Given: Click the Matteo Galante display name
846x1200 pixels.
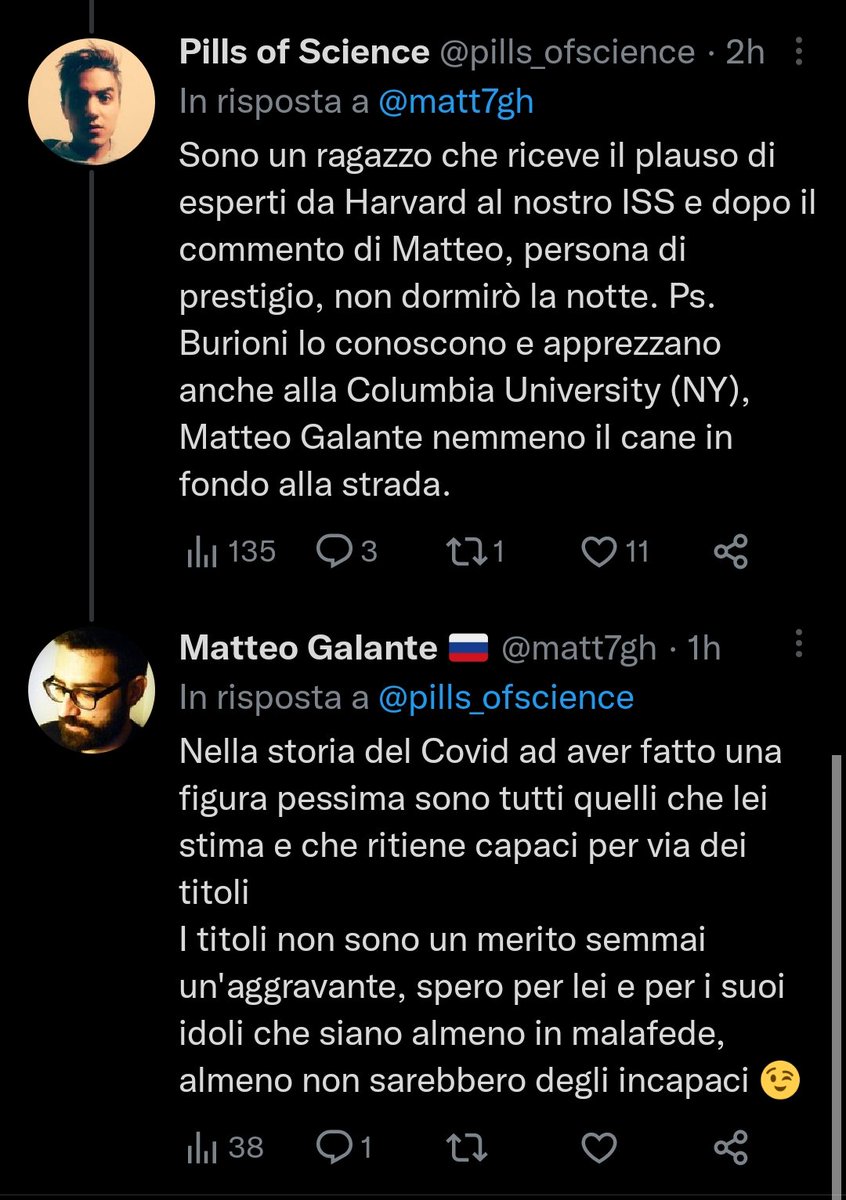Looking at the screenshot, I should pos(308,648).
